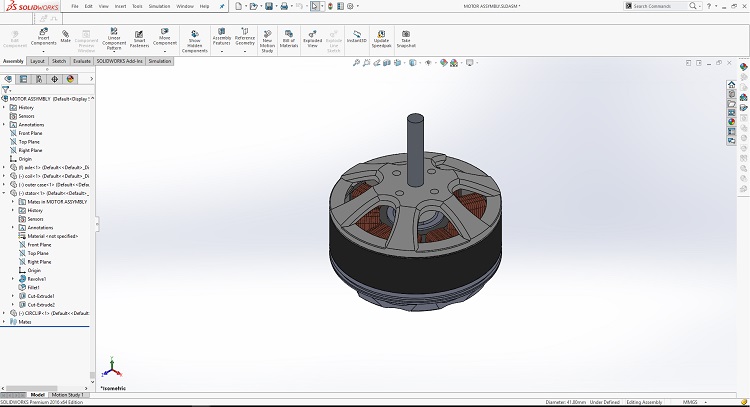Viewport: 750px width, 407px height.
Task: Open the Move Component dropdown arrow
Action: (x=165, y=51)
